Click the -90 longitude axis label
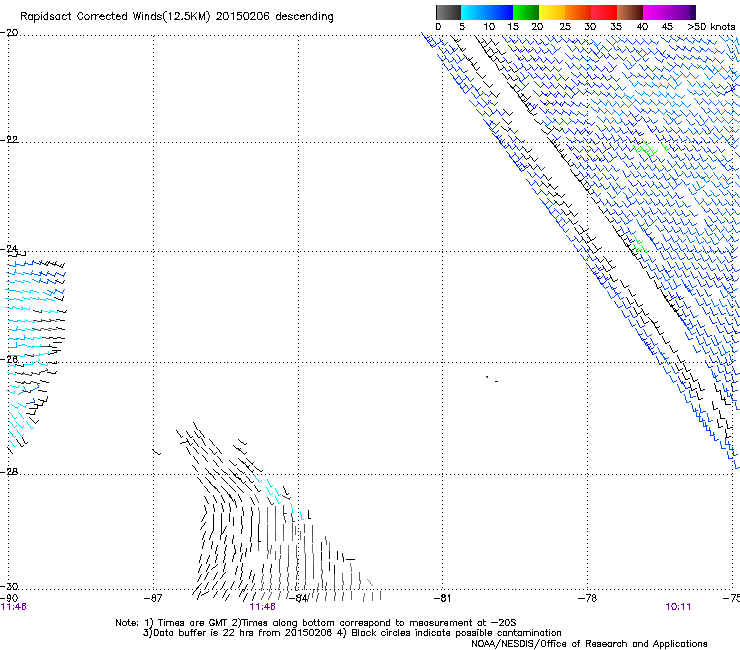The height and width of the screenshot is (650, 740). (9, 598)
